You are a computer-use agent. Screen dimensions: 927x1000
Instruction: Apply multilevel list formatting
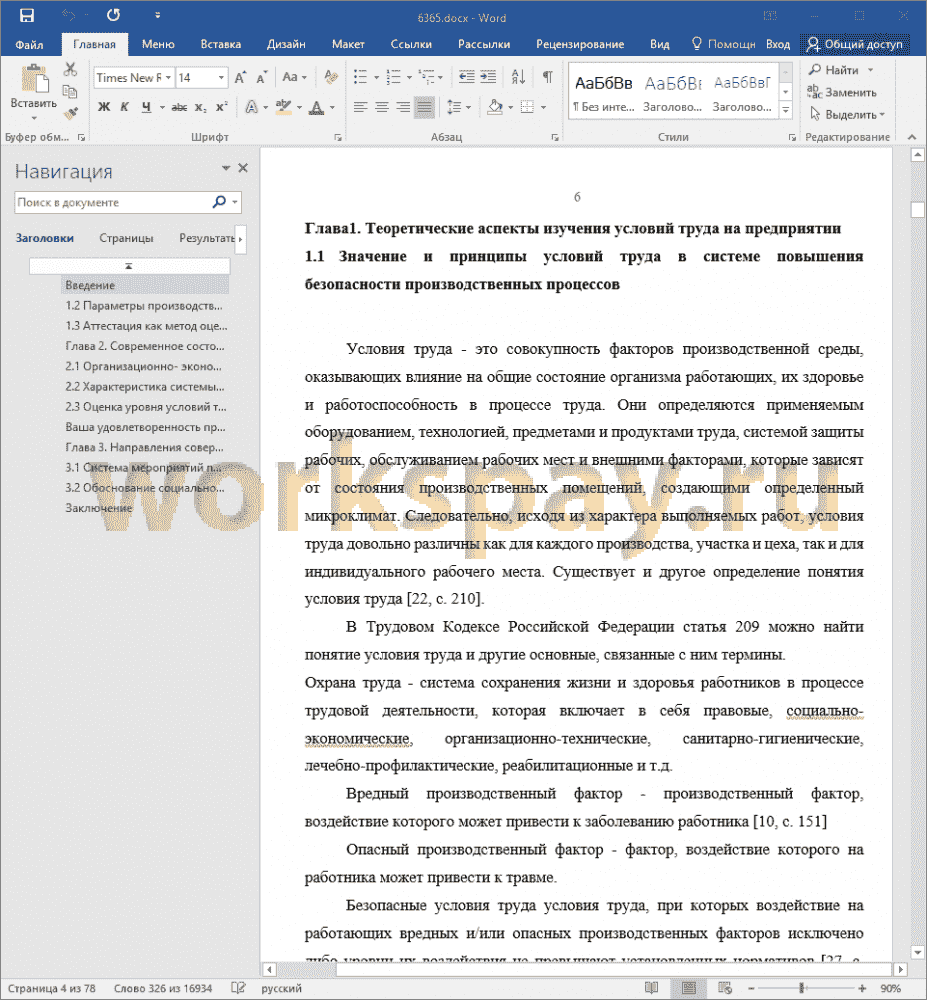tap(426, 77)
